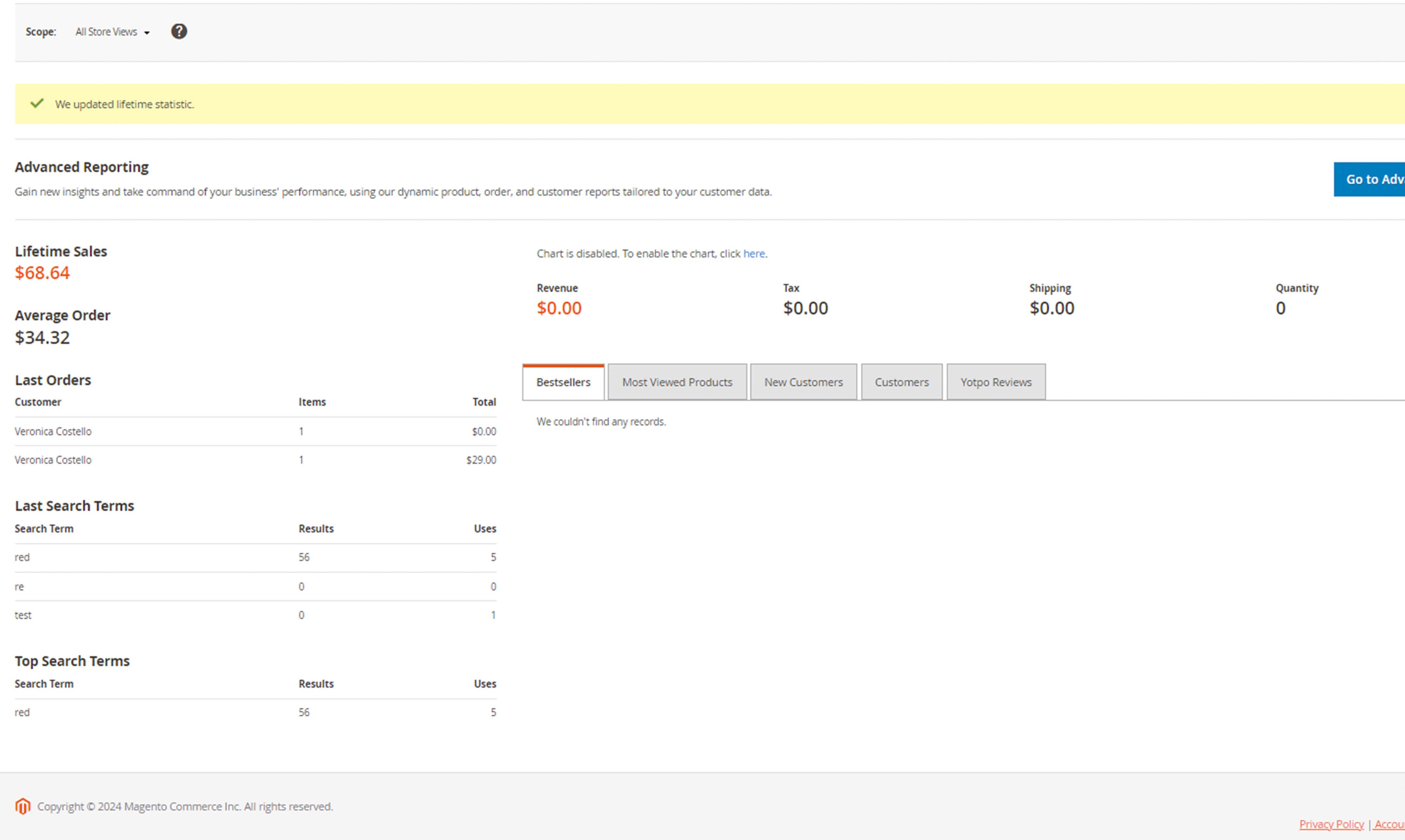Click the Shipping $0.00 amount
The height and width of the screenshot is (840, 1405).
tap(1052, 308)
